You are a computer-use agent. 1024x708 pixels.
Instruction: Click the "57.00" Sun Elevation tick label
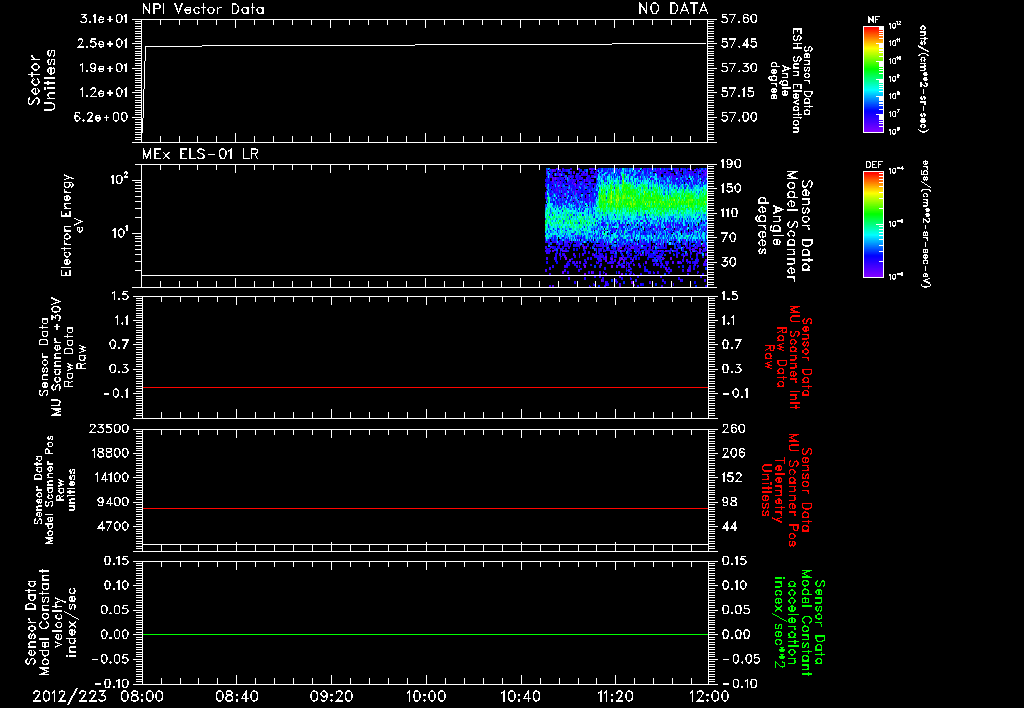pos(739,117)
